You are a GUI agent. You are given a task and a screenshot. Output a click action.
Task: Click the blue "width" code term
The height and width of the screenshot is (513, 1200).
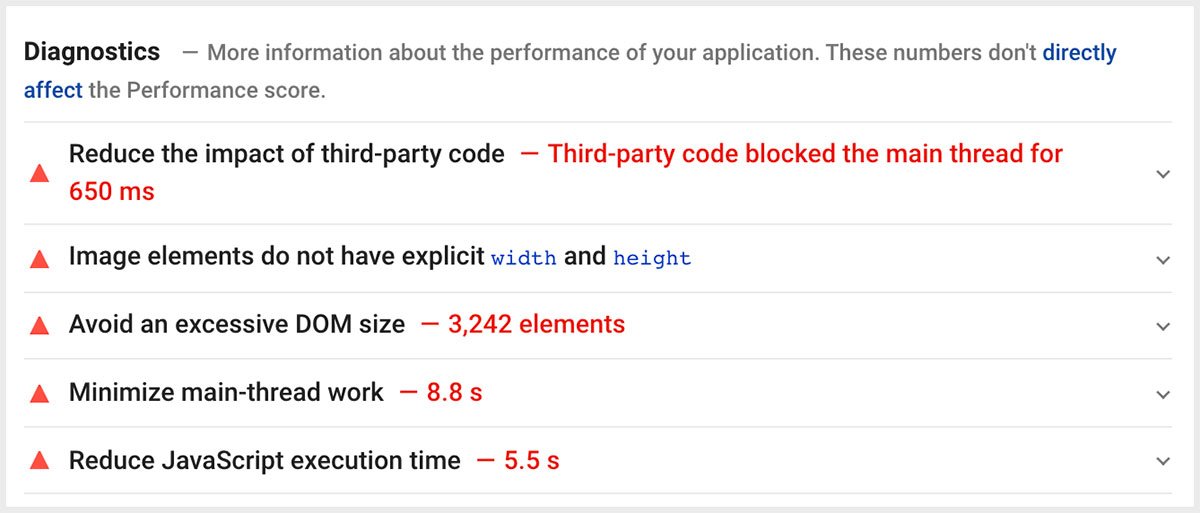[x=523, y=258]
